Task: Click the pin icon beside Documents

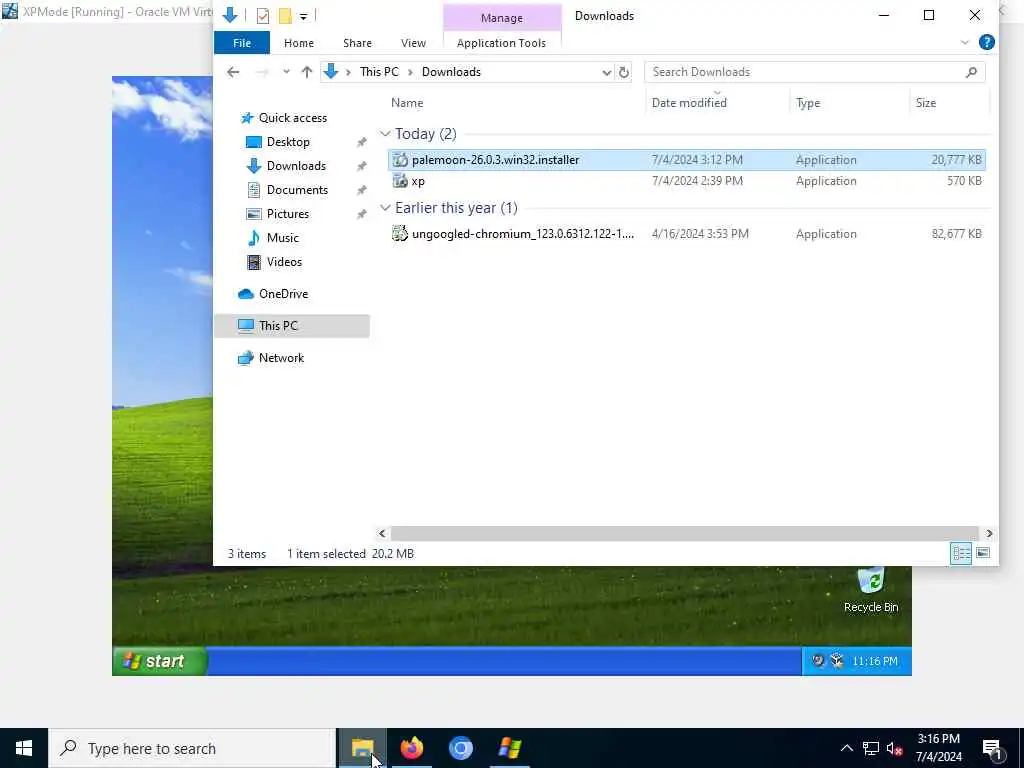Action: click(x=361, y=190)
